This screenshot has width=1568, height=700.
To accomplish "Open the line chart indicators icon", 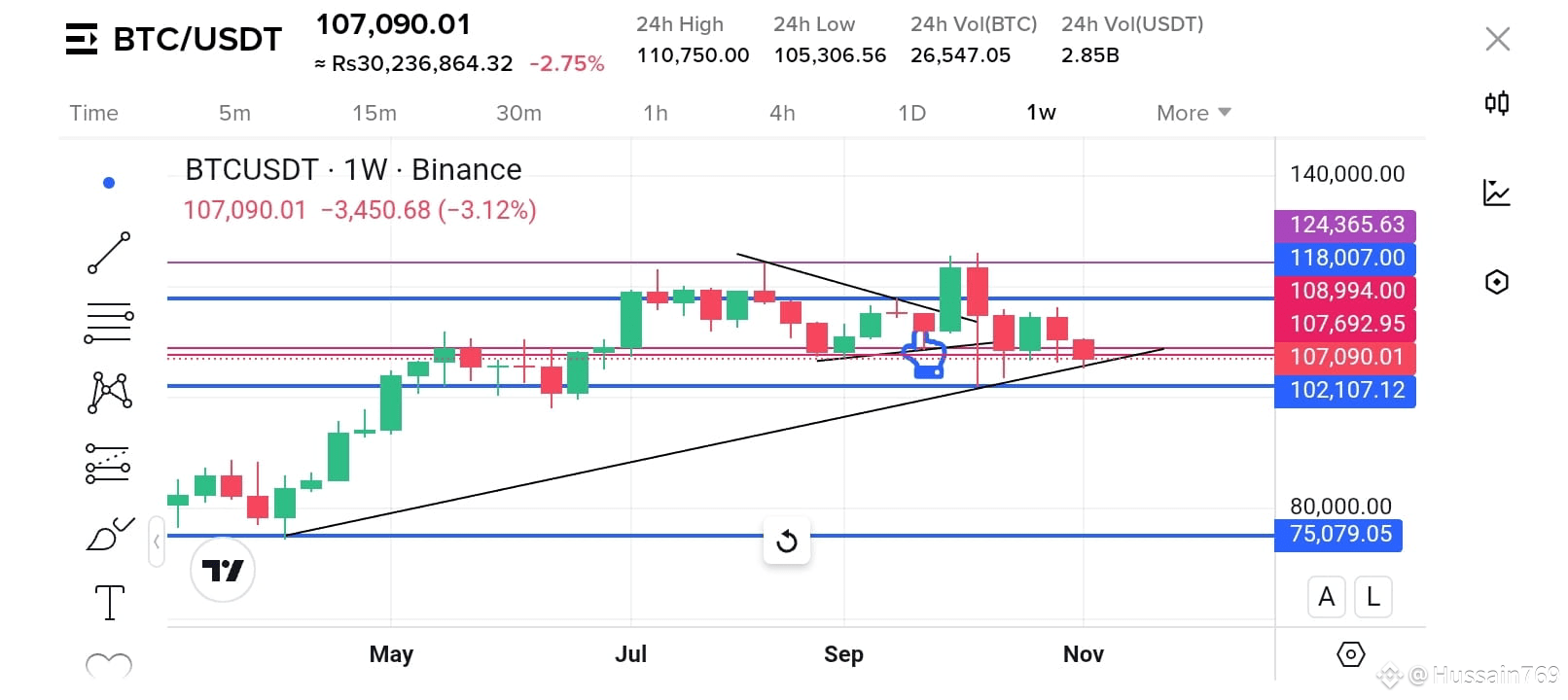I will (1497, 192).
